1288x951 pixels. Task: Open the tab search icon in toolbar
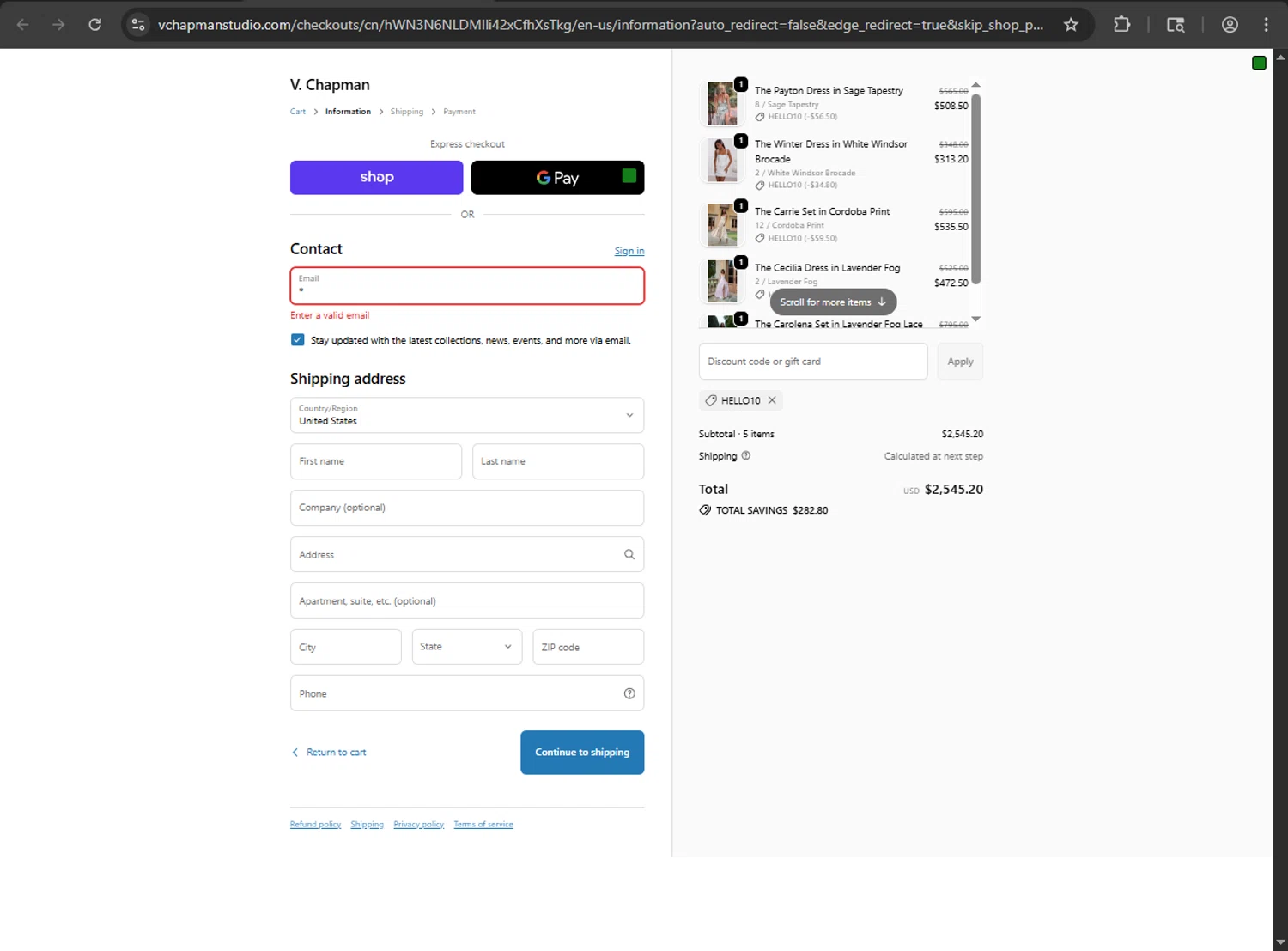(1176, 24)
